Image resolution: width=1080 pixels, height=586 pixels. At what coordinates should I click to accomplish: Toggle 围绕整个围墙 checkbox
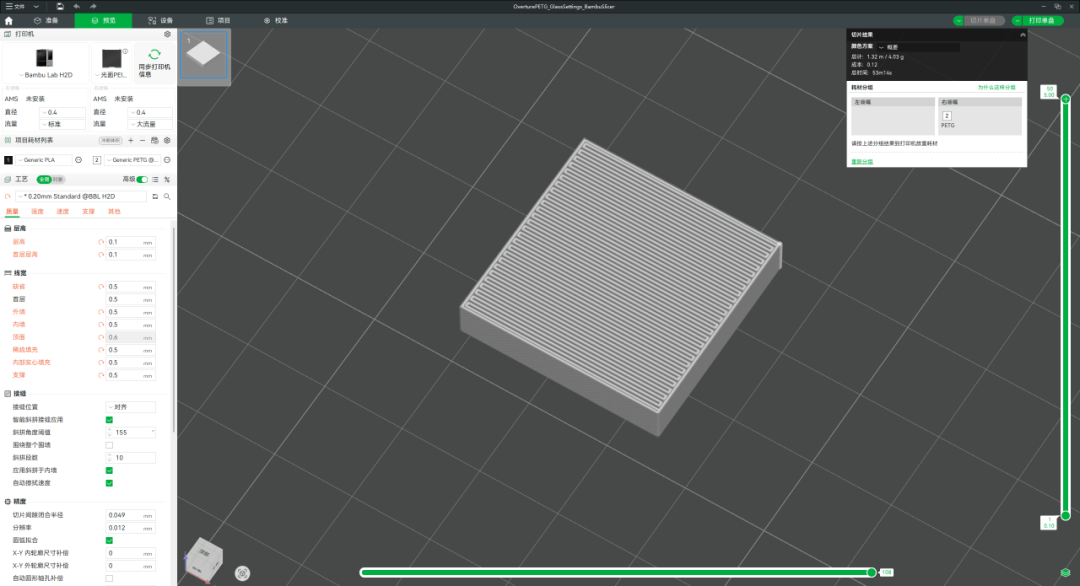(x=110, y=446)
